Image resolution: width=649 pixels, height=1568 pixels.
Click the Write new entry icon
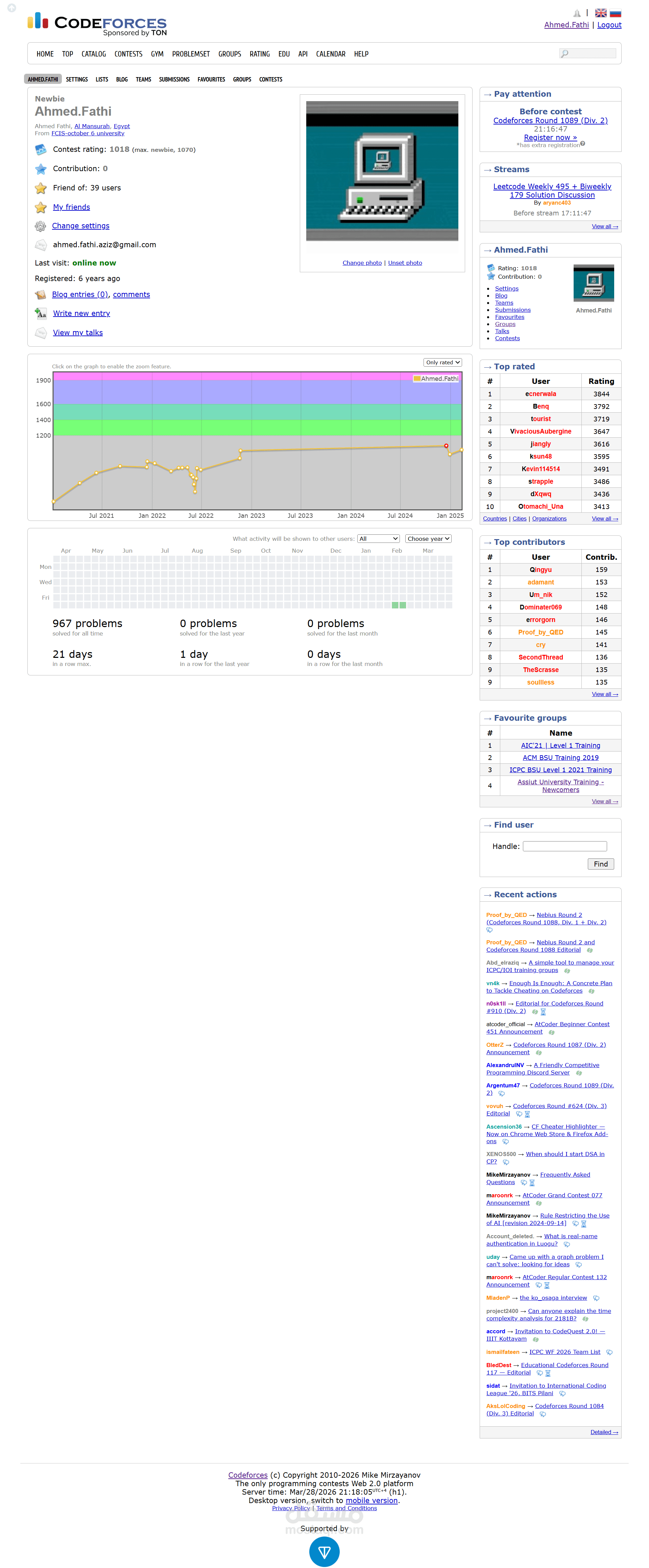pos(41,314)
